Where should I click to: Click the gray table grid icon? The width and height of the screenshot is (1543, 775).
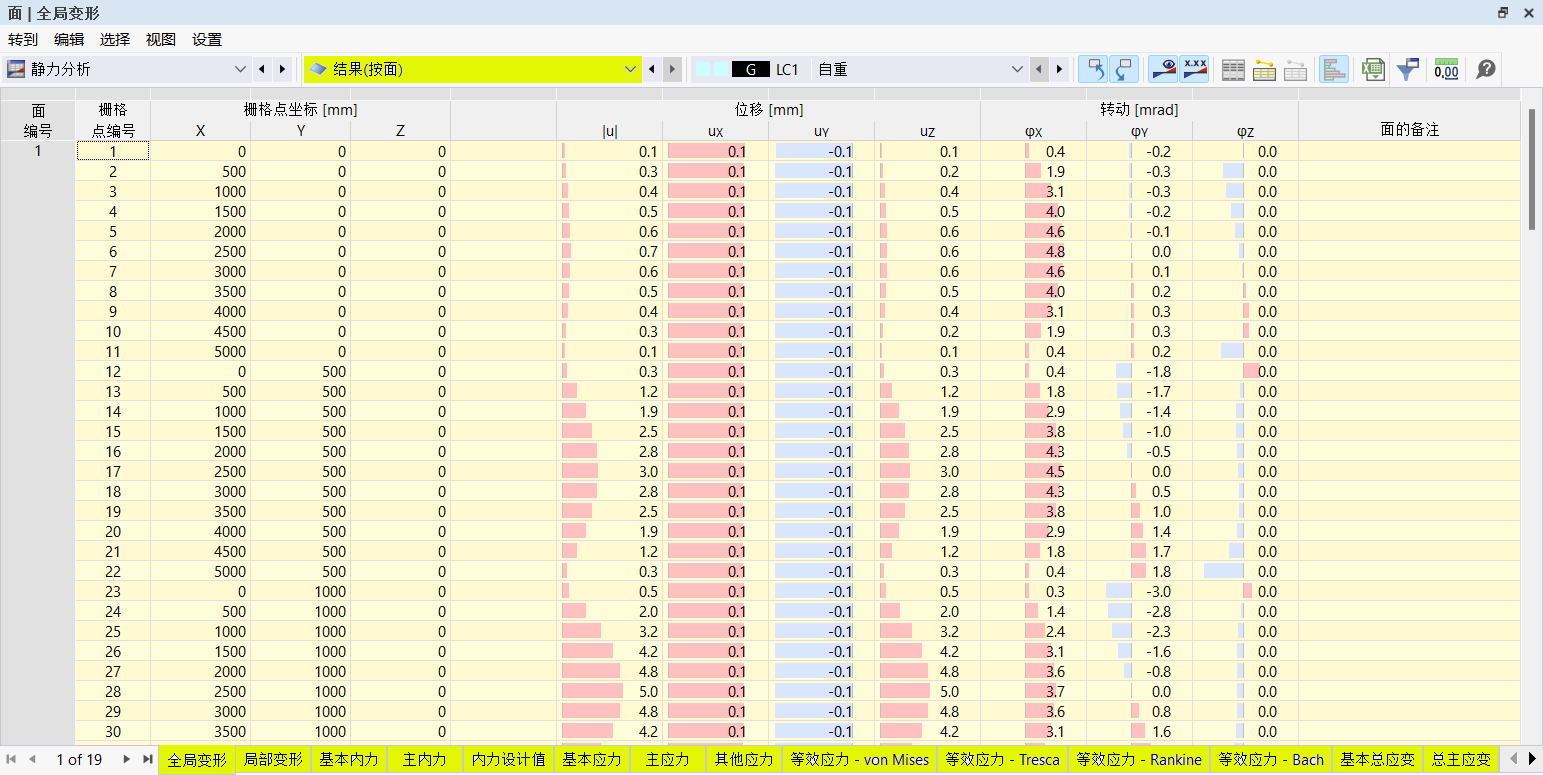(x=1234, y=69)
